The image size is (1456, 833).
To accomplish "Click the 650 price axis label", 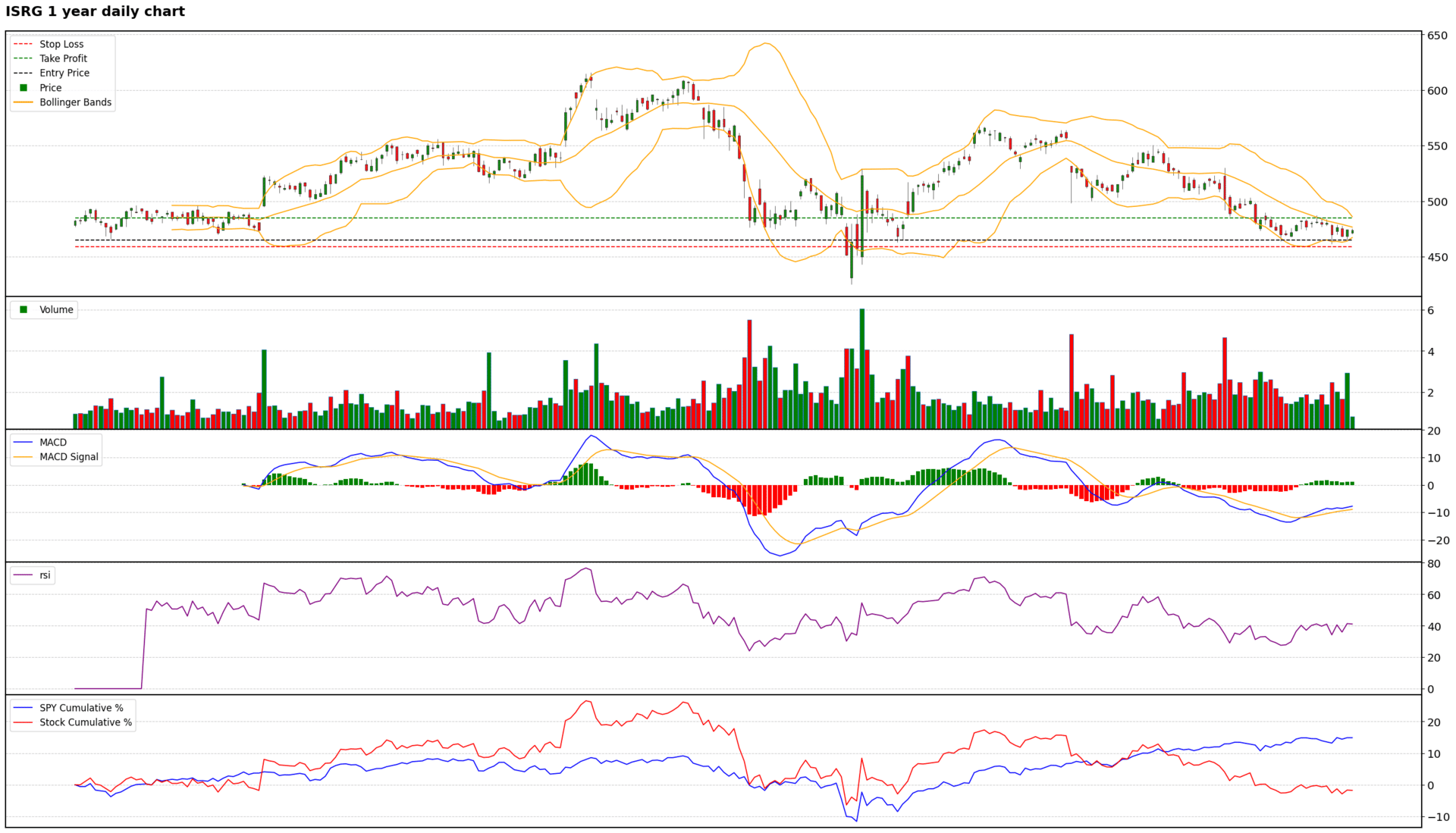I will [1437, 36].
